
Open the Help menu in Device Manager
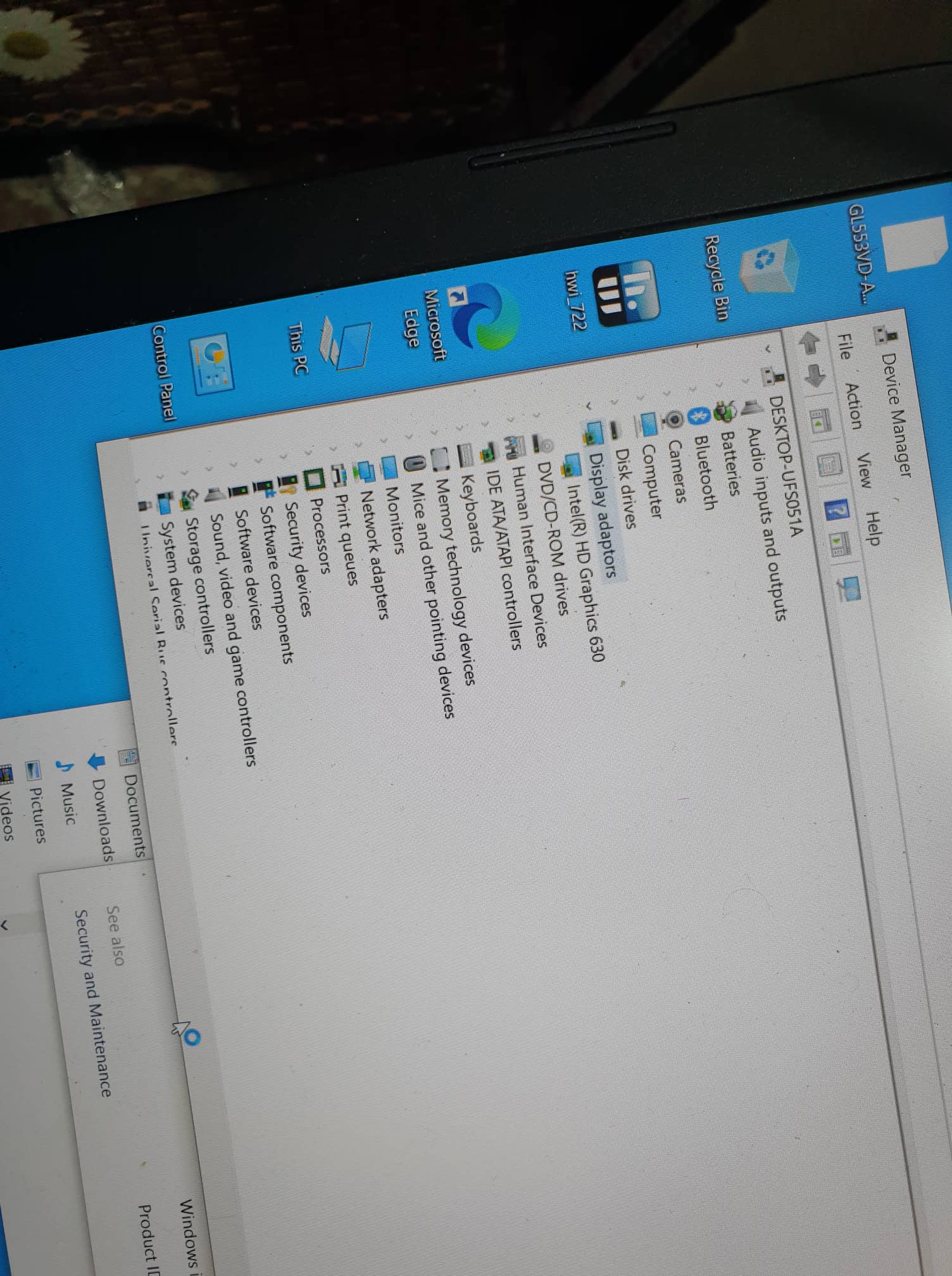point(874,529)
